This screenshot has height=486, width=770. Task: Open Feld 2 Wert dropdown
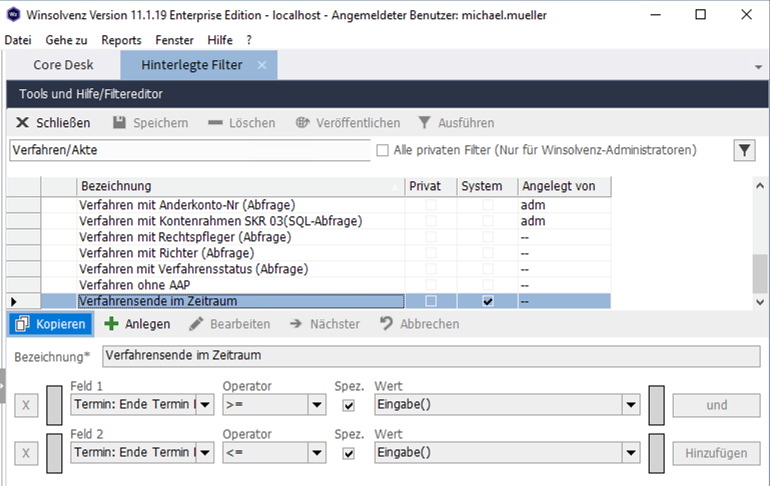631,453
